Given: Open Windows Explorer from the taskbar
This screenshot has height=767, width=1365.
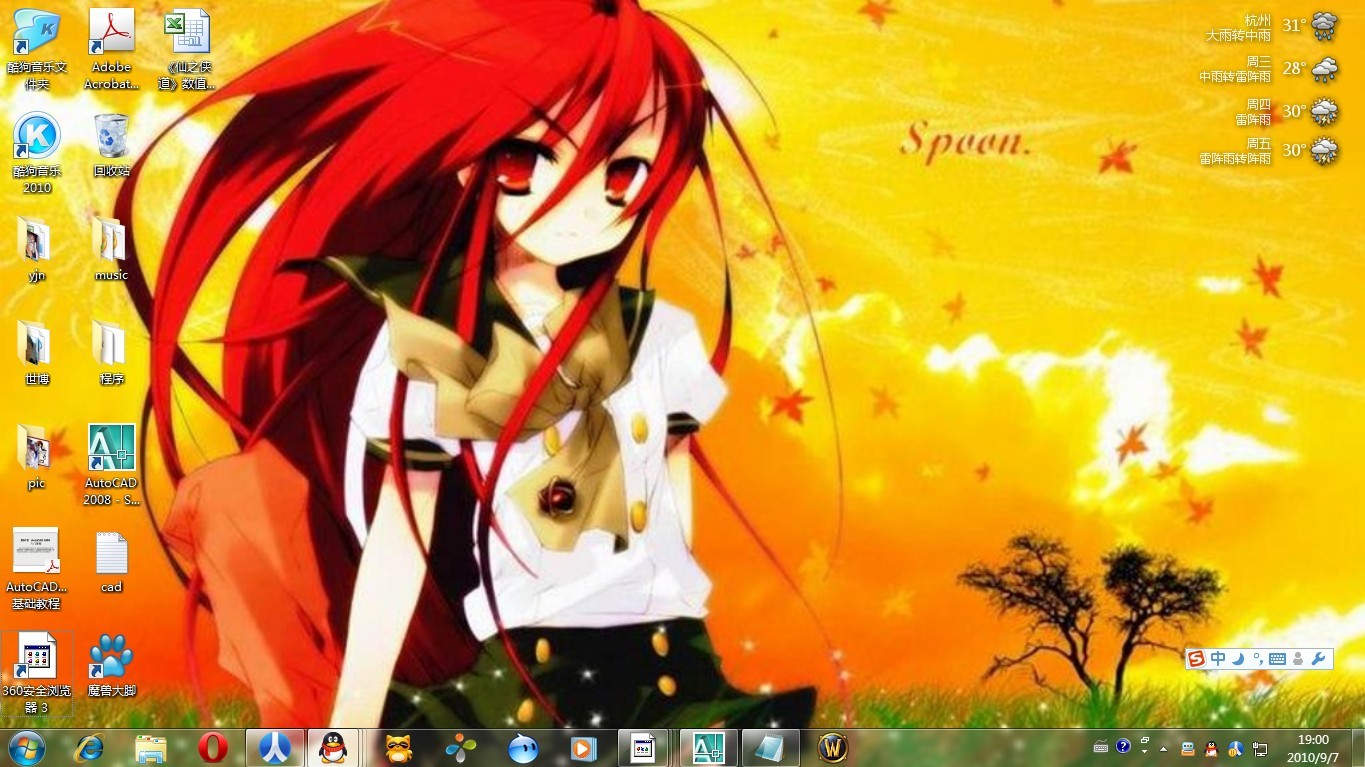Looking at the screenshot, I should [x=151, y=747].
